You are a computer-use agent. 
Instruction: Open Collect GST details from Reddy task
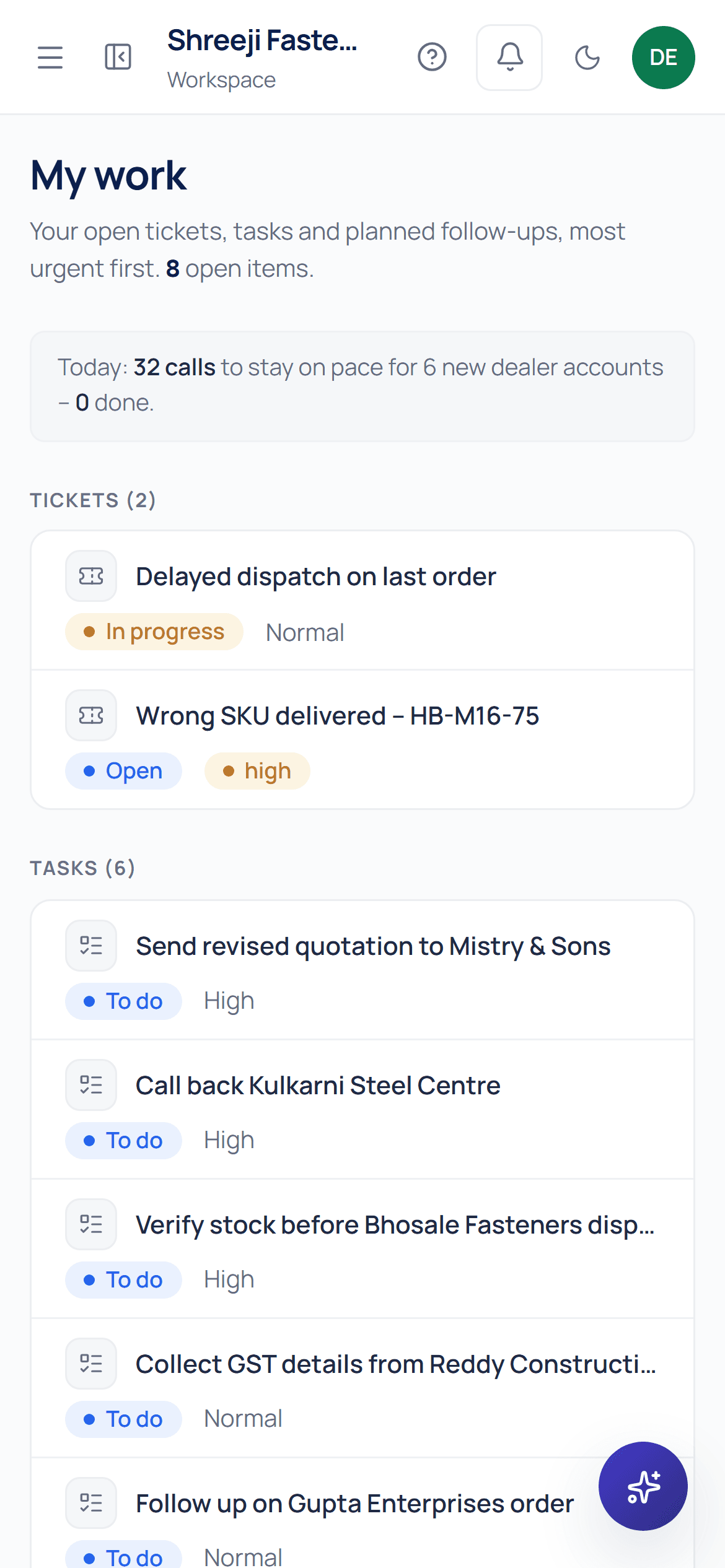pos(362,1388)
